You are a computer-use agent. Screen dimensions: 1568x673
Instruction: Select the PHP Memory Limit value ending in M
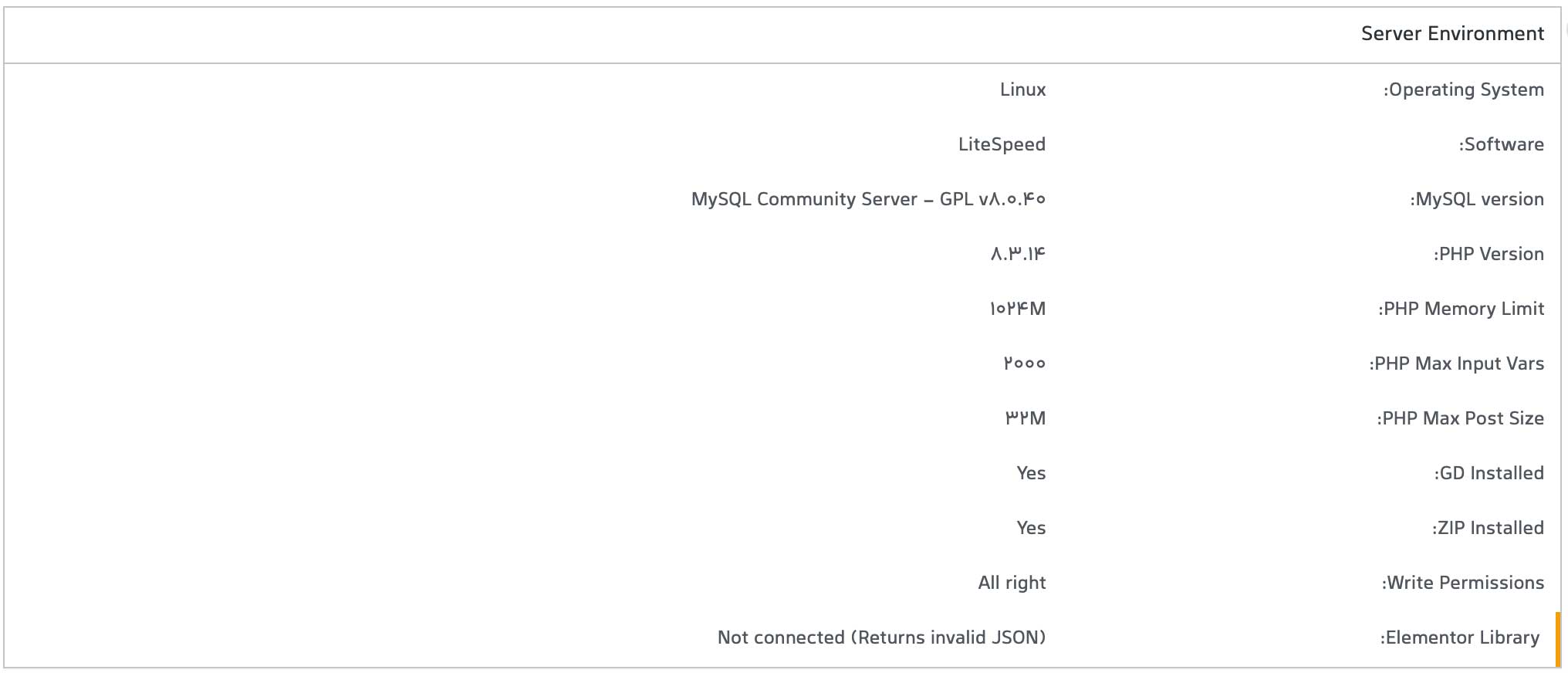1018,309
